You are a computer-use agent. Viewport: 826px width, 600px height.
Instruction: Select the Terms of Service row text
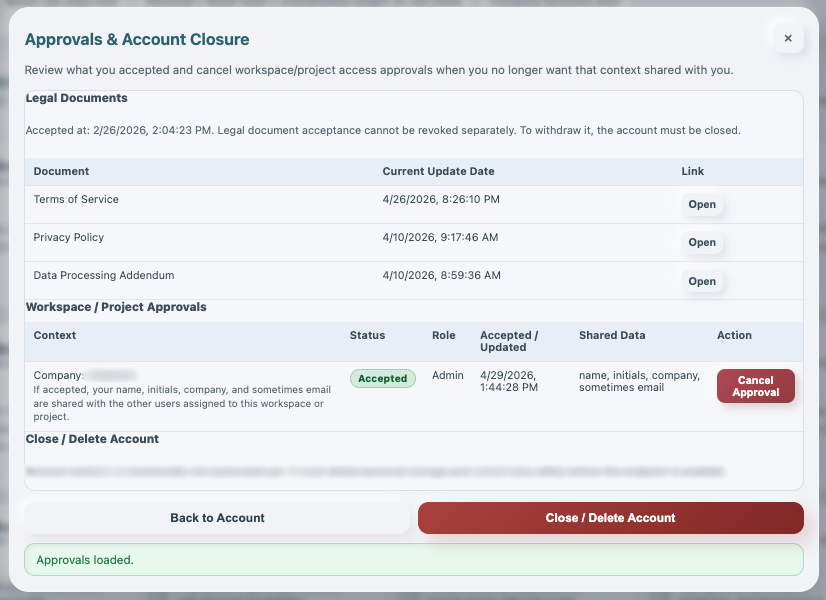76,199
